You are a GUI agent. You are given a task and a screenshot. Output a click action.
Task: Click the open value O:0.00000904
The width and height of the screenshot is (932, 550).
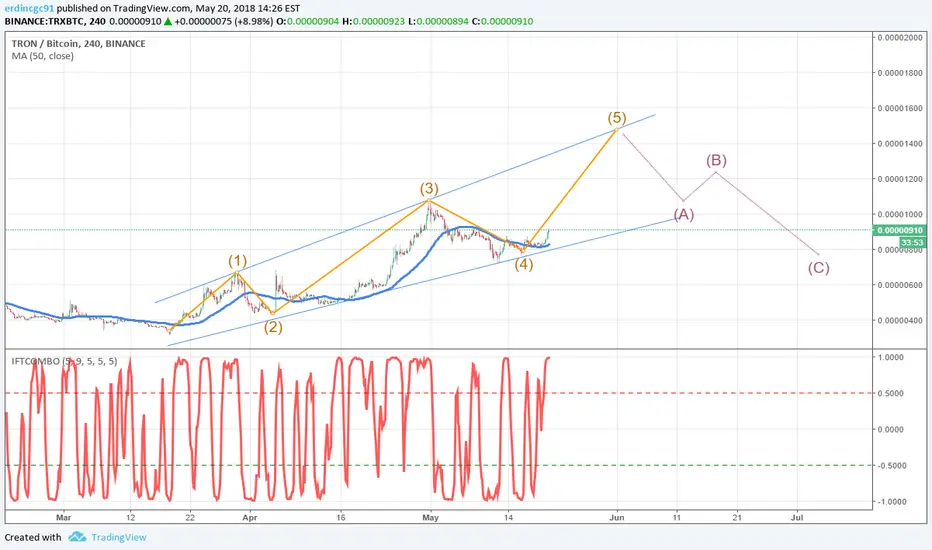(x=307, y=21)
